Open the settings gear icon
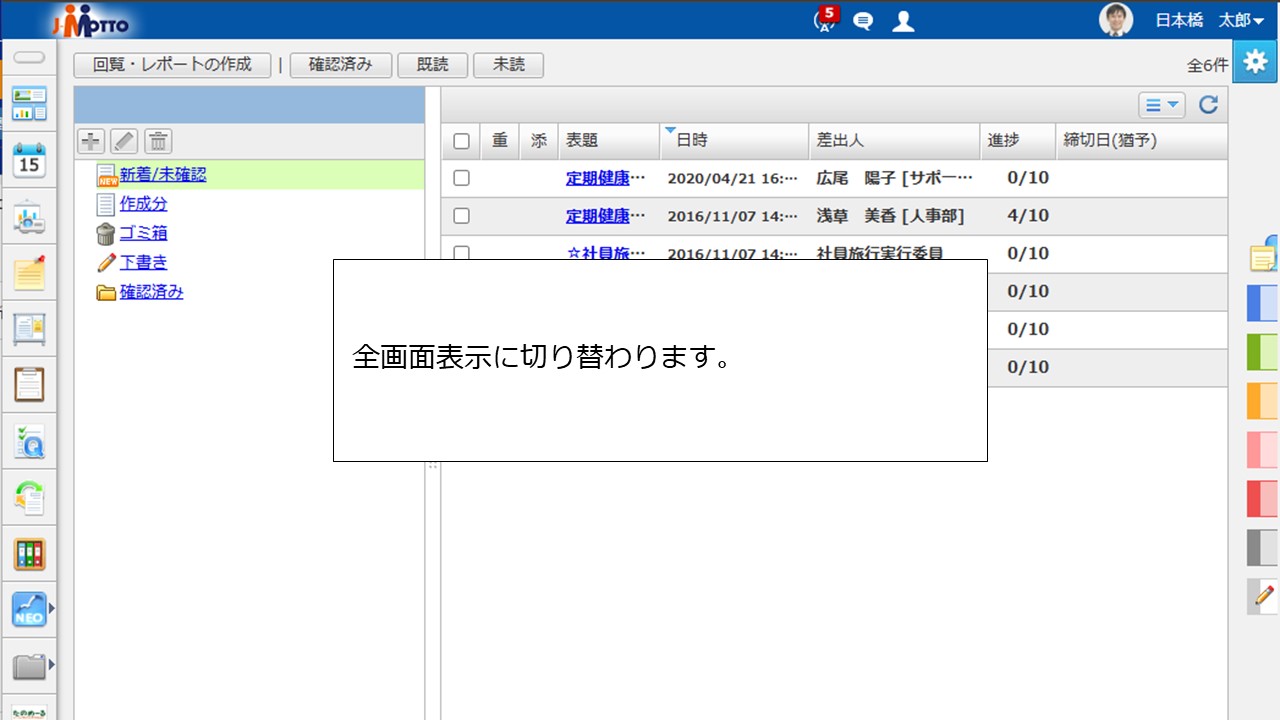This screenshot has height=720, width=1280. [x=1255, y=61]
